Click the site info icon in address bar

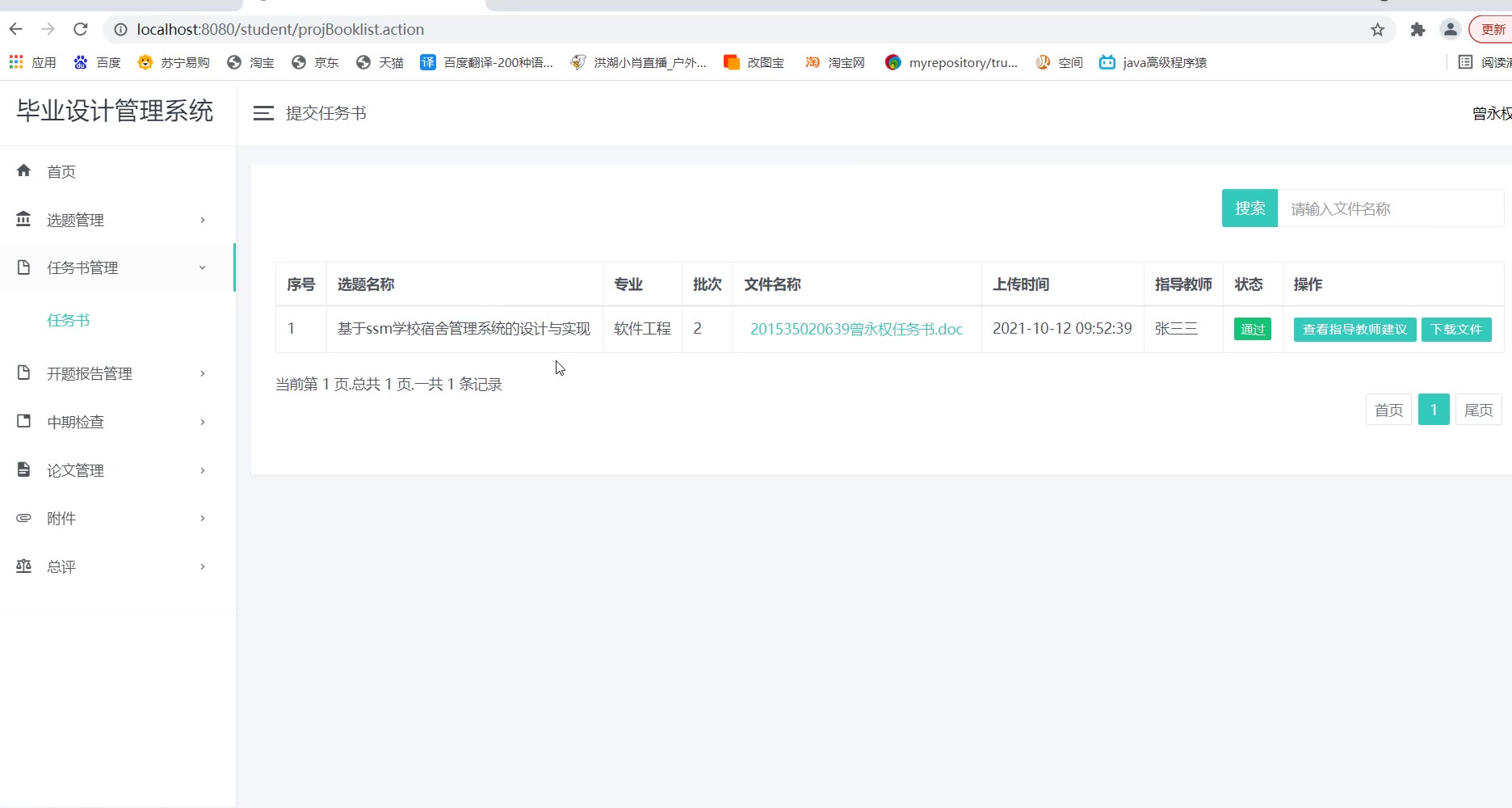[x=120, y=30]
